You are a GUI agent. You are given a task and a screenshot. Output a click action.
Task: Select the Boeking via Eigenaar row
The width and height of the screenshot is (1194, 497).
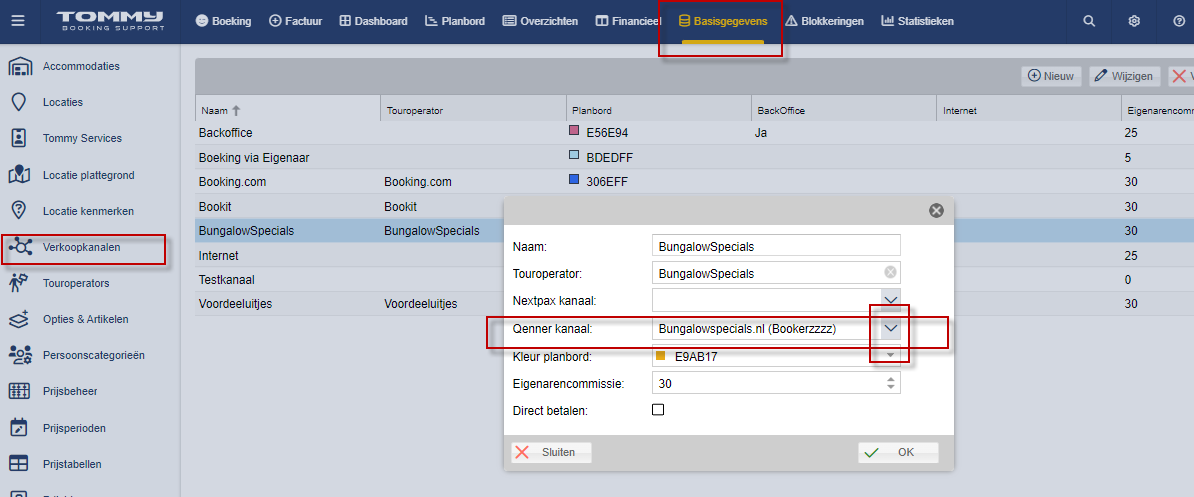tap(694, 158)
